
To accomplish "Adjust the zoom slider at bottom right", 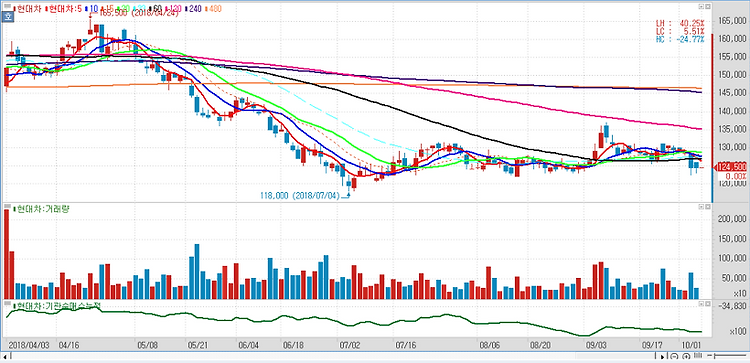I will (727, 355).
